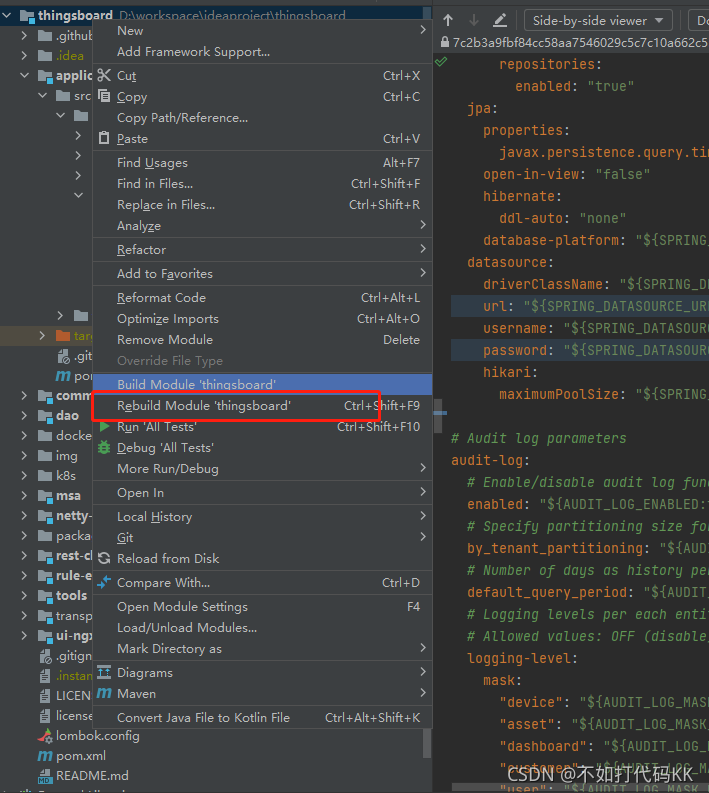Expand the dao module
This screenshot has width=709, height=793.
click(x=24, y=415)
